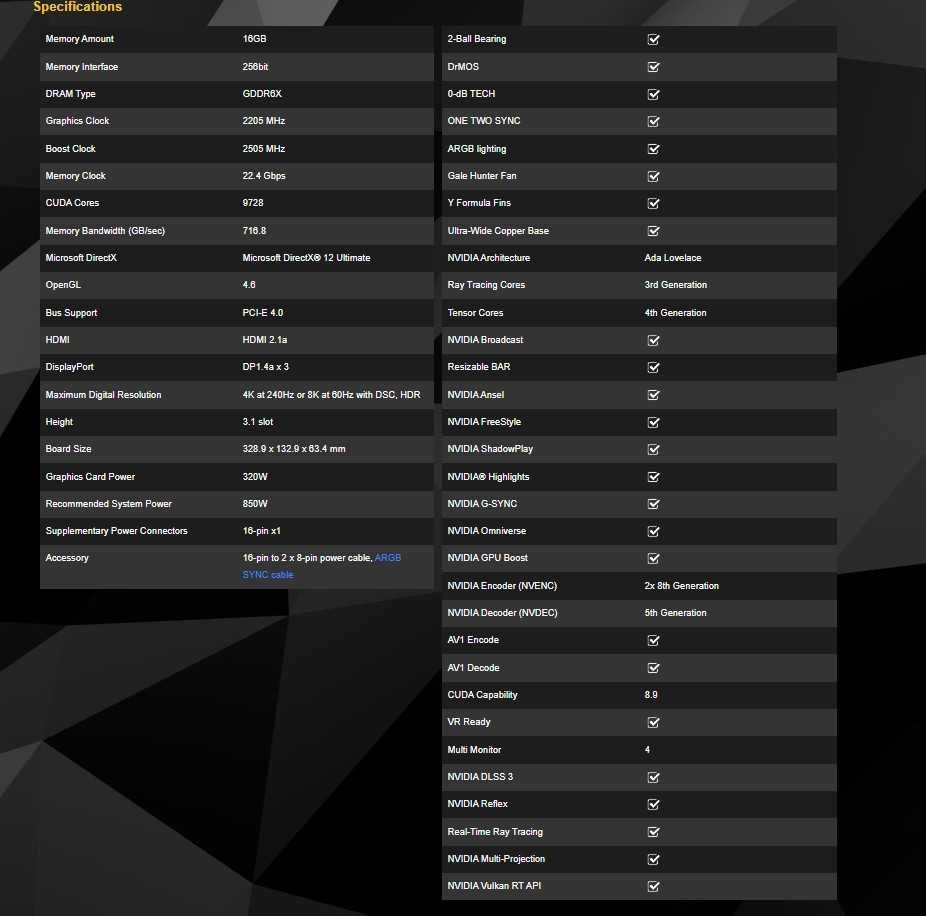This screenshot has width=926, height=916.
Task: Click the Accessory row label
Action: tap(67, 559)
